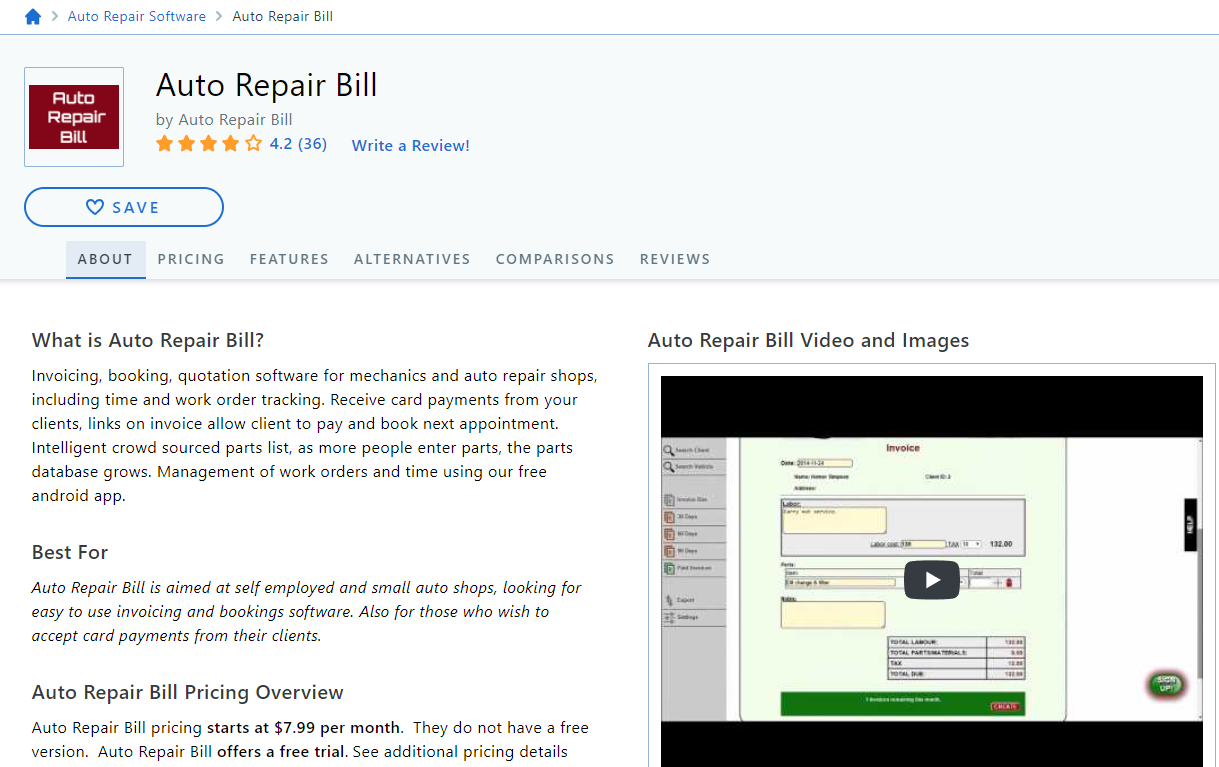
Task: Click the Search Vehicle icon in video
Action: tap(670, 467)
